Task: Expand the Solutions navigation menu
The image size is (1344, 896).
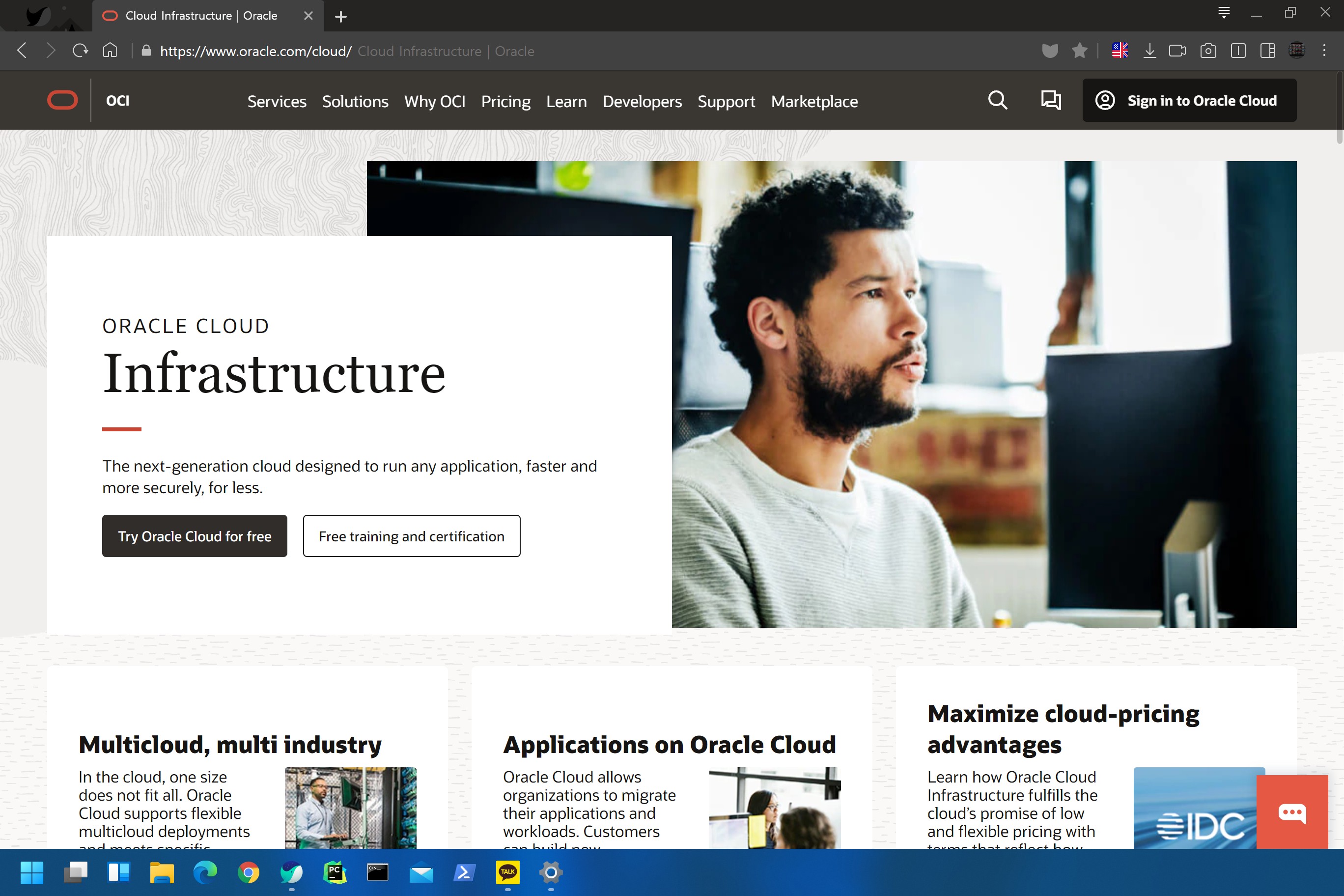Action: [x=355, y=102]
